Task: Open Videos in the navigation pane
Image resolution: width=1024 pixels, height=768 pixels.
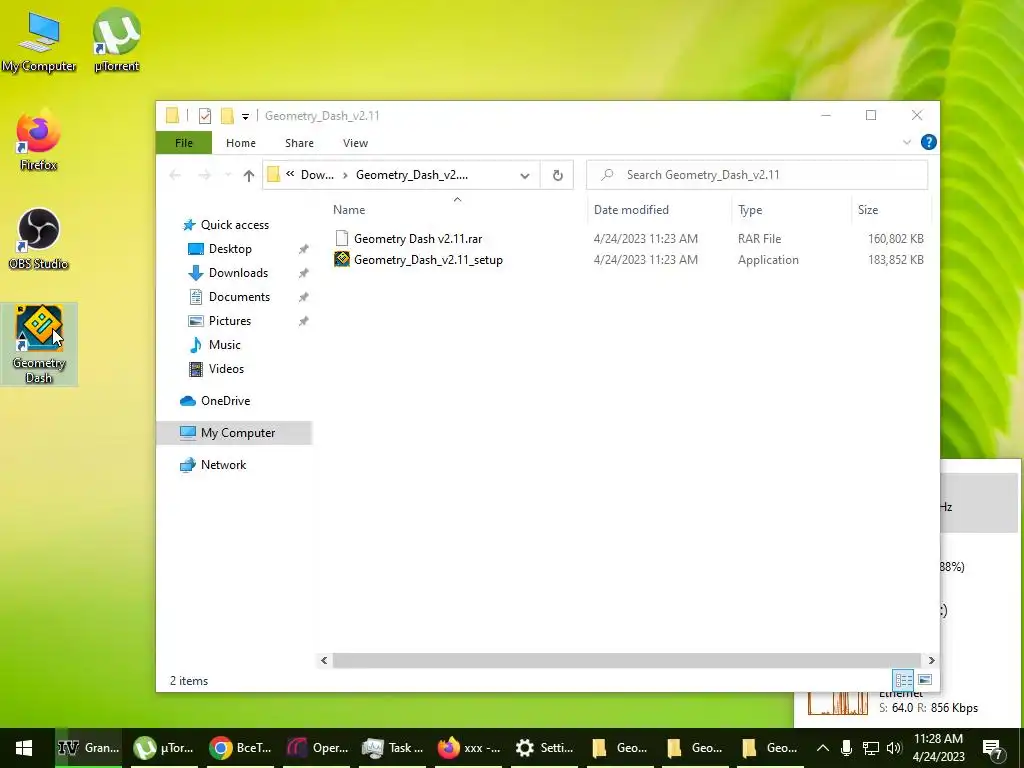Action: [226, 369]
